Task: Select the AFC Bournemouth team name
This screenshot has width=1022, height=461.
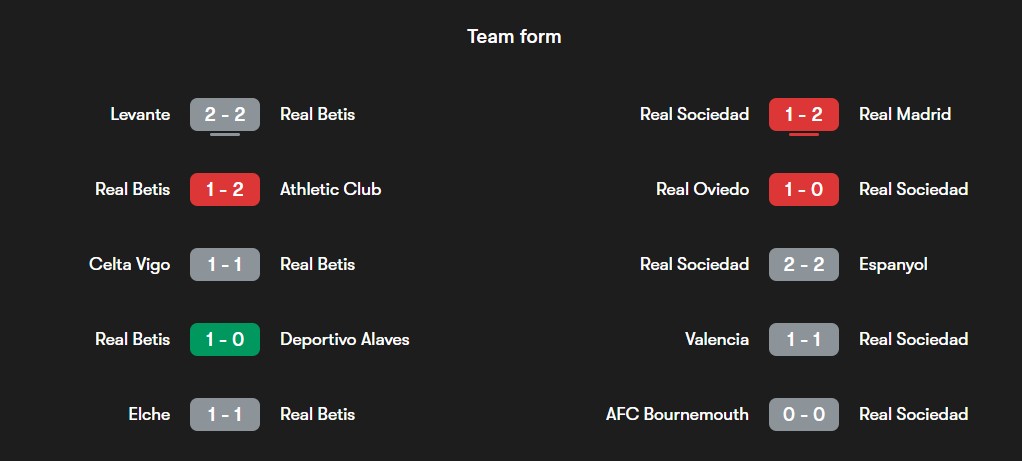Action: click(x=677, y=414)
